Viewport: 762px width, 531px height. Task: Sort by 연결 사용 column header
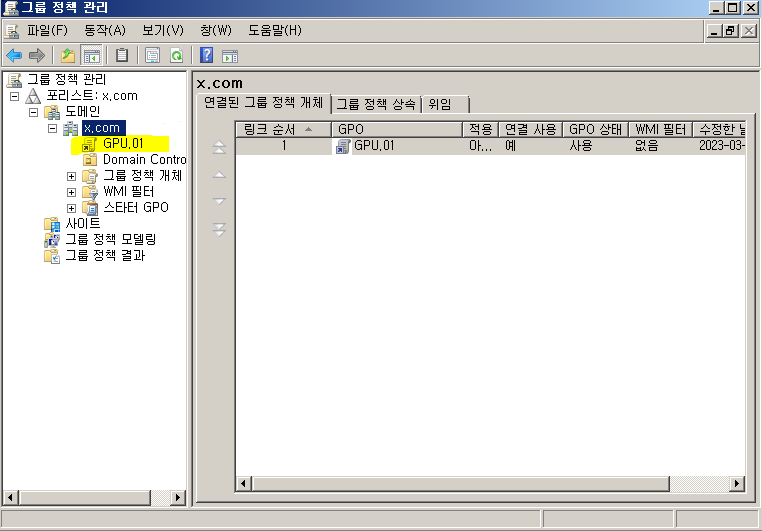point(531,129)
